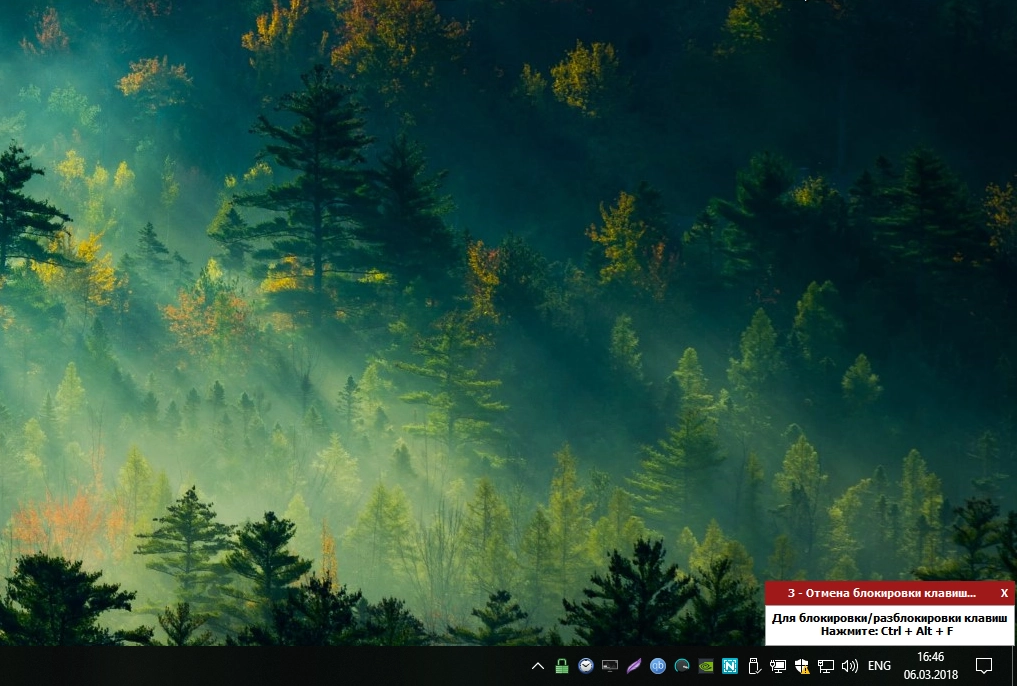This screenshot has height=686, width=1017.
Task: Click the power plug monitor tray icon
Action: point(777,666)
